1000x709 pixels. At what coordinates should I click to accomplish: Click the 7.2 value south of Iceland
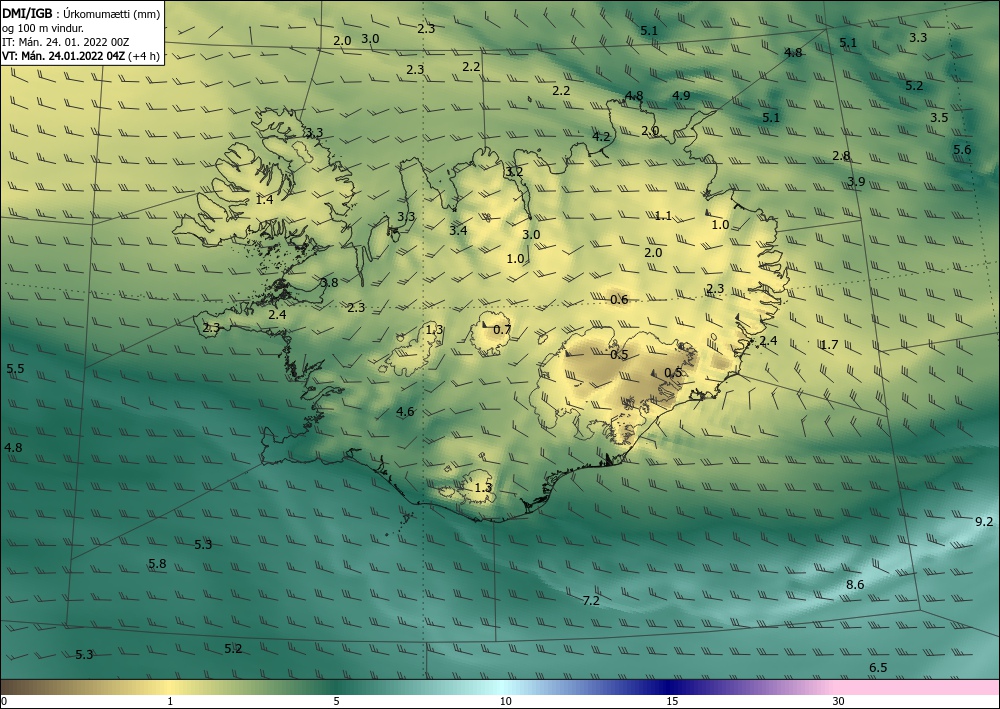click(x=591, y=600)
